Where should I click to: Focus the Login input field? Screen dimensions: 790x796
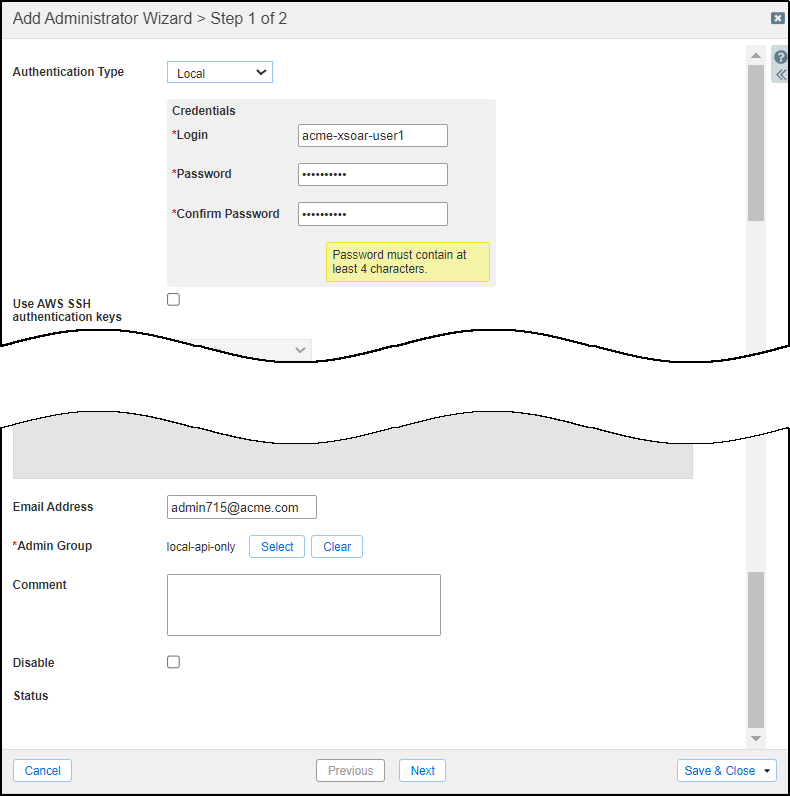(x=372, y=135)
